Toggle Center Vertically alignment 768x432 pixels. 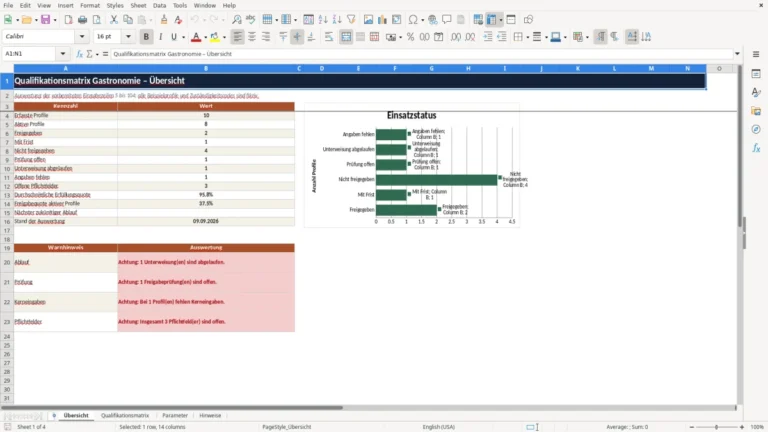click(x=297, y=37)
